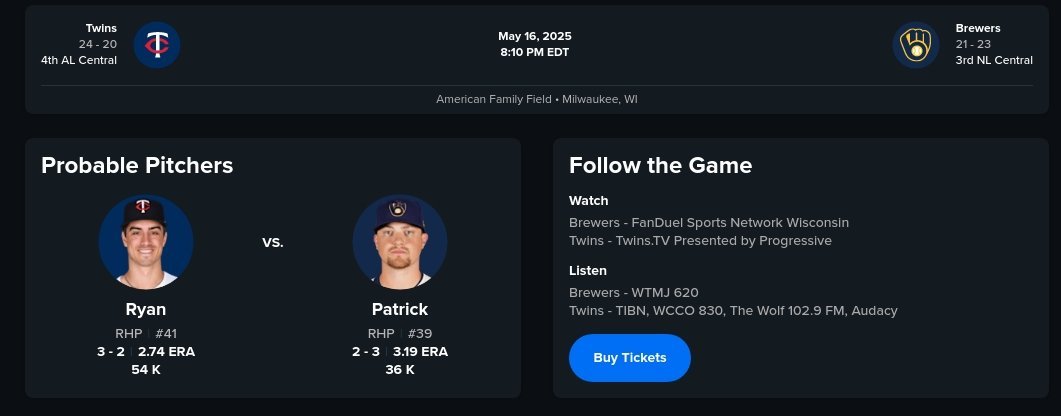Screen dimensions: 1061x416
Task: Click the 8:10 PM EDT game time
Action: point(535,52)
